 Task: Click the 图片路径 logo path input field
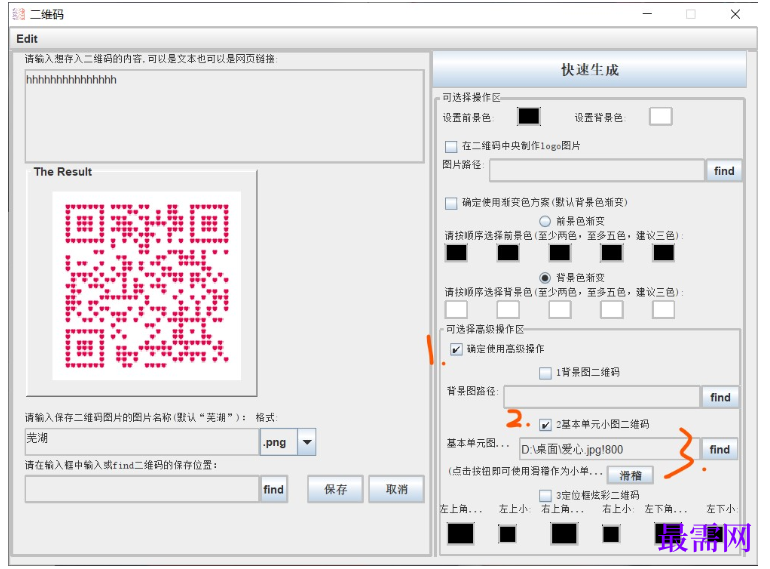597,171
